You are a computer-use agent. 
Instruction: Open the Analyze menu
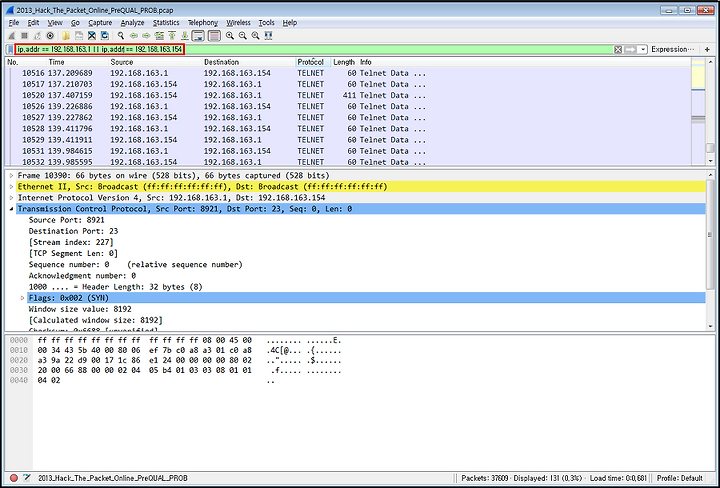[x=132, y=22]
